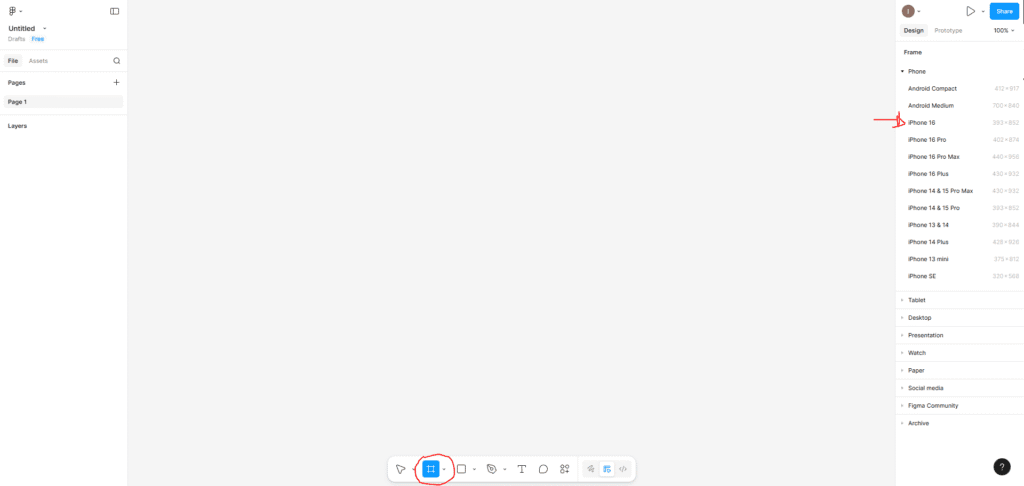Choose the iPhone 16 Pro Max preset

[933, 157]
